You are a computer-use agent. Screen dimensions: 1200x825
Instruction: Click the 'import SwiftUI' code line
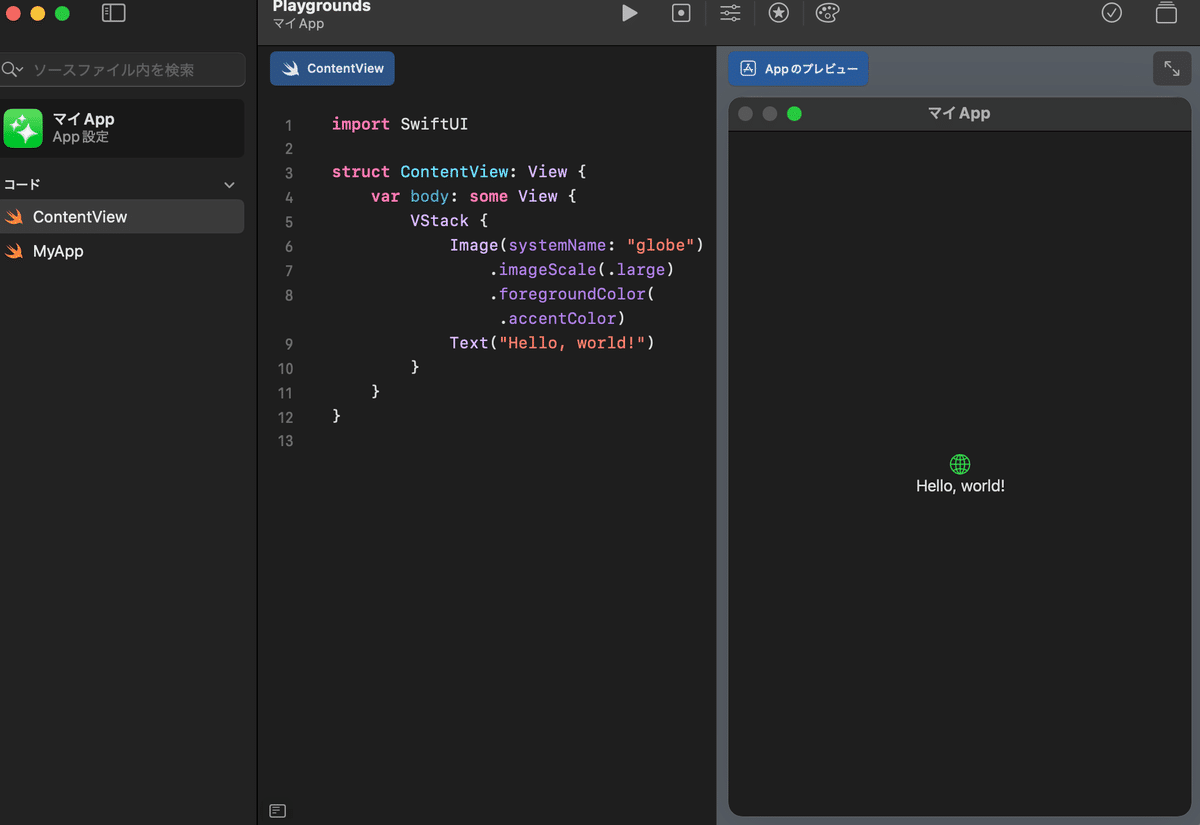pos(400,124)
